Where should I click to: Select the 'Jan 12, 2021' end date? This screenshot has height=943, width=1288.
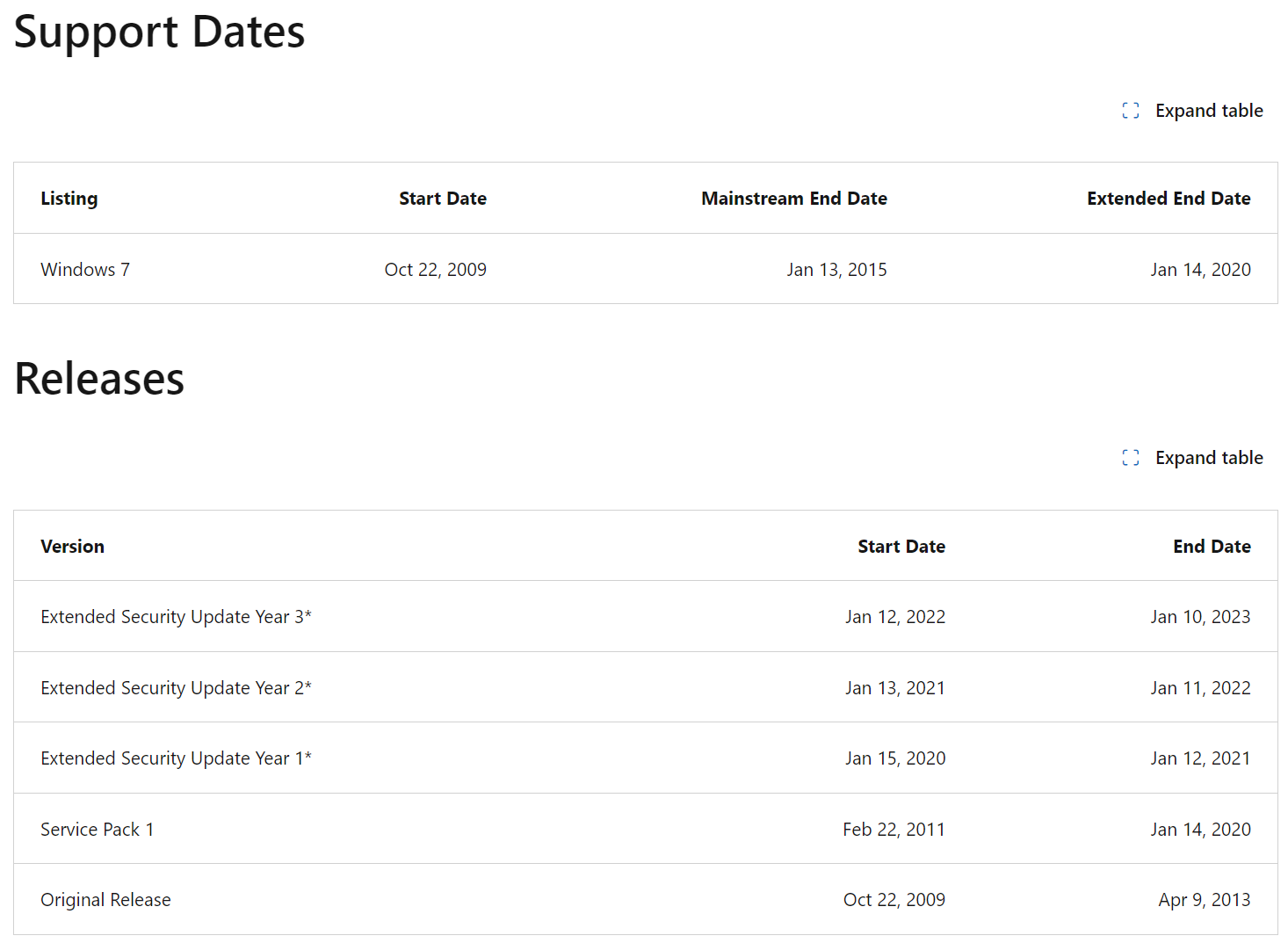pyautogui.click(x=1201, y=758)
